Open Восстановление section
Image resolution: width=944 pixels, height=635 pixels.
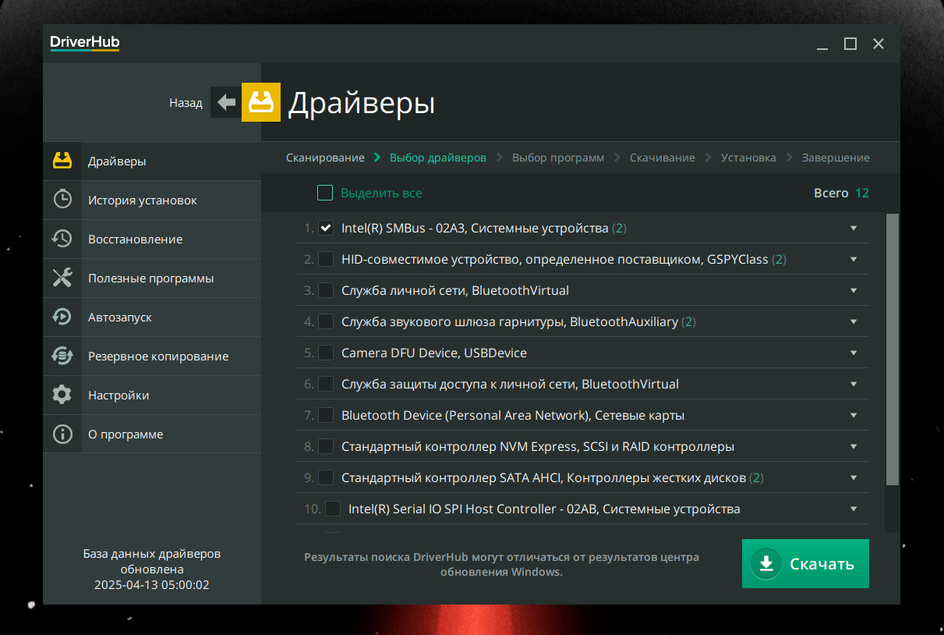[152, 239]
